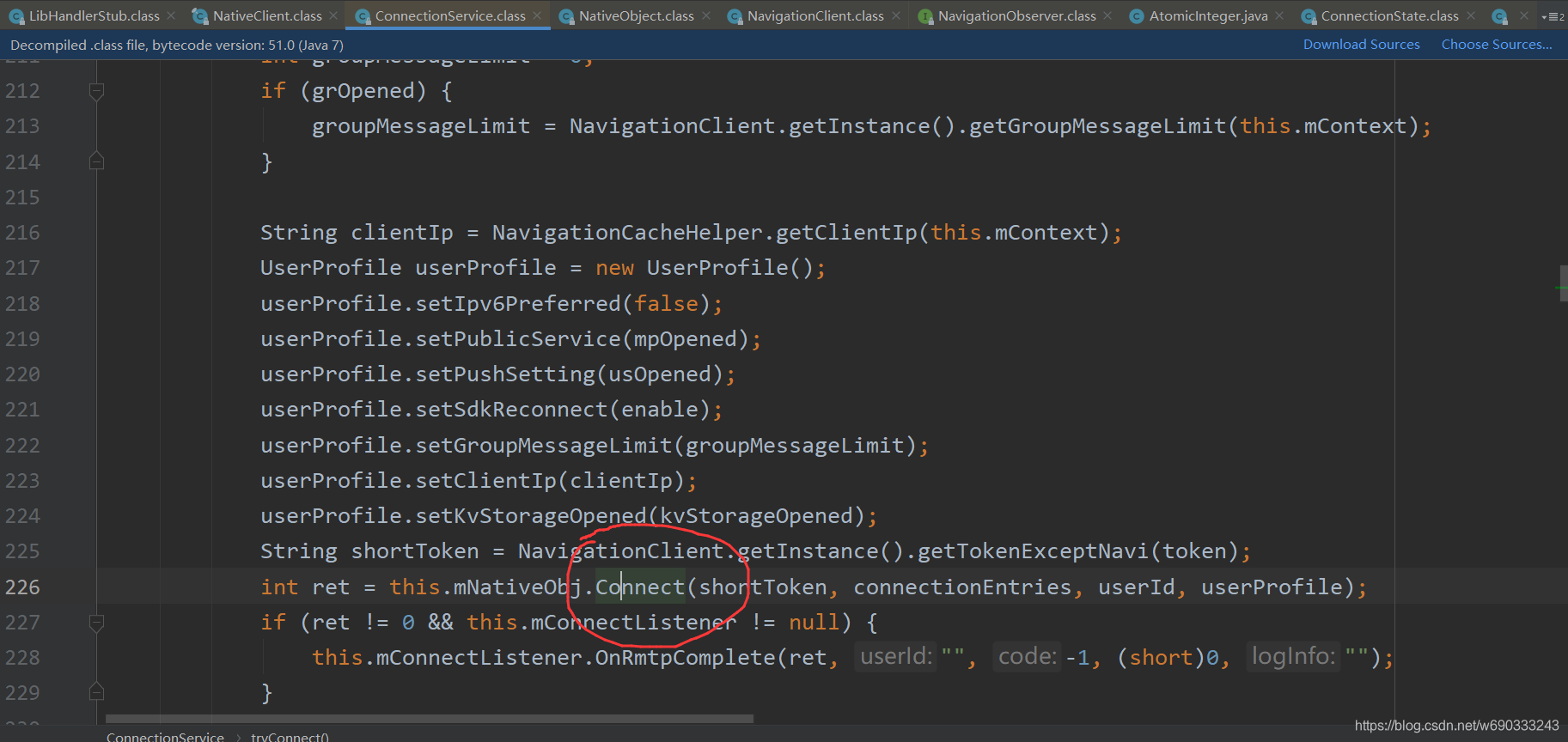The width and height of the screenshot is (1568, 742).
Task: Click setSdkReconnect on line 221
Action: point(511,410)
